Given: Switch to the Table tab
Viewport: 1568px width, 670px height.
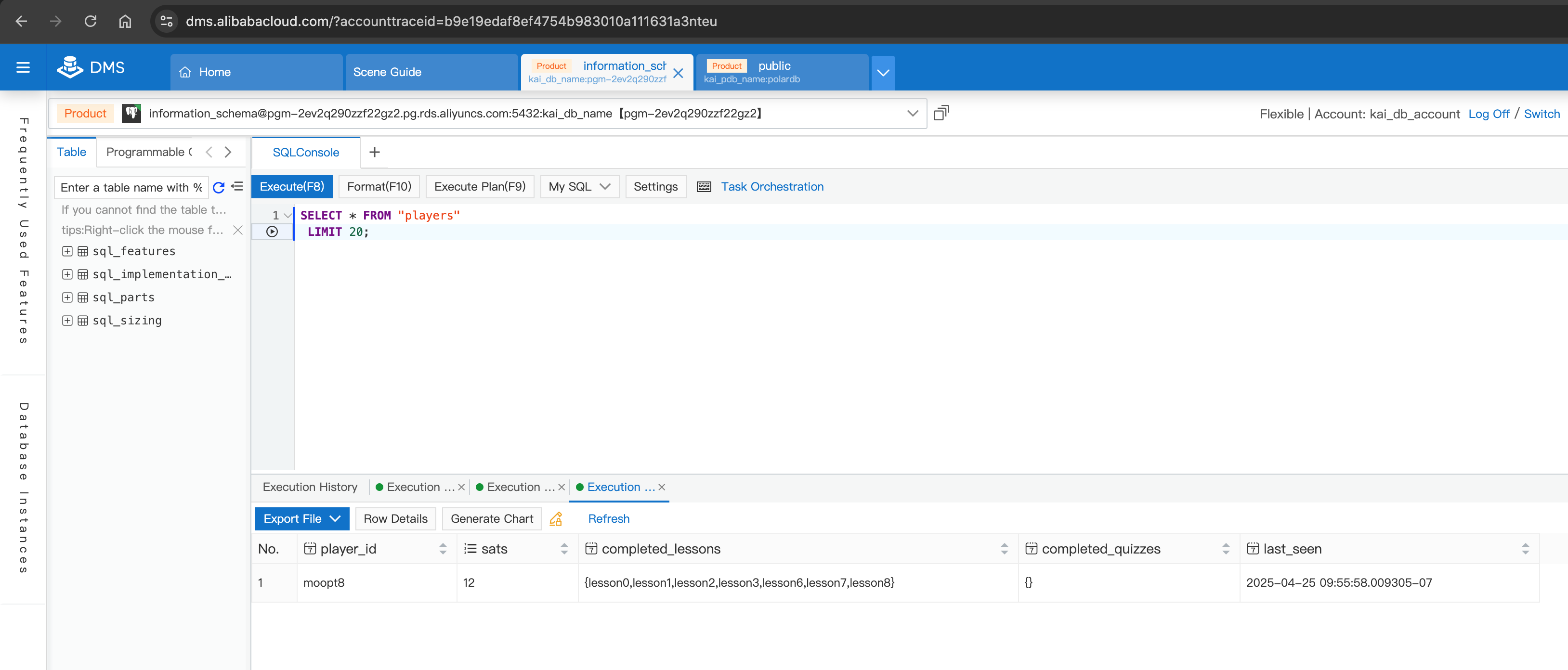Looking at the screenshot, I should point(71,152).
